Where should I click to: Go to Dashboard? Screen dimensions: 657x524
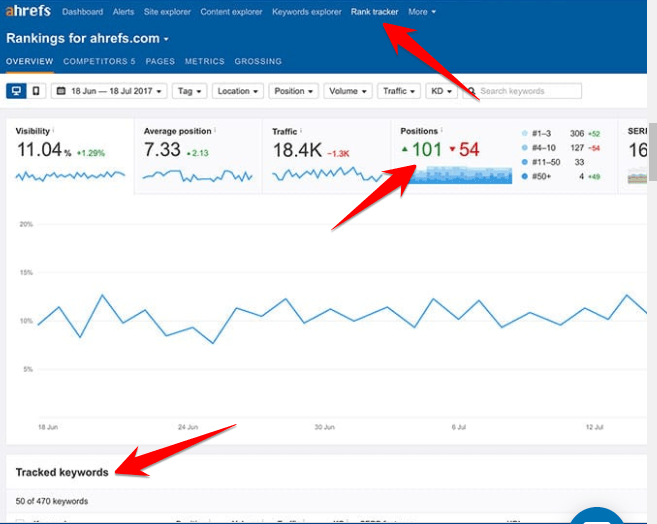pos(83,12)
